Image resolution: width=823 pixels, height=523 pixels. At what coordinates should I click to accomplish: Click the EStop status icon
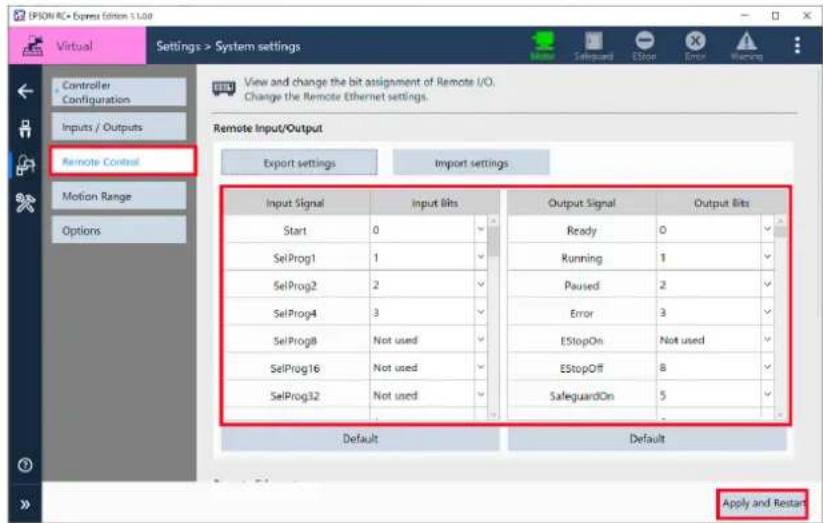(x=644, y=46)
